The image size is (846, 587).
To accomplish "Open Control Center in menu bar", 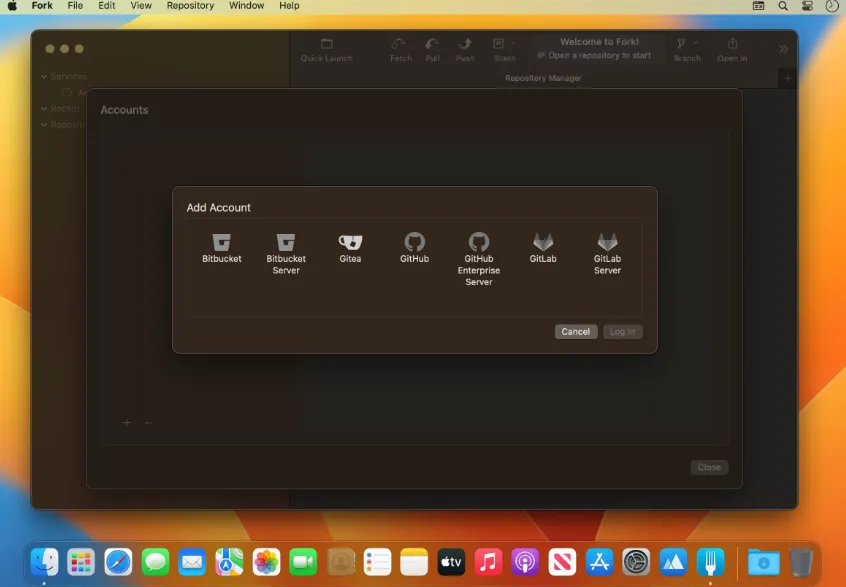I will tap(808, 6).
